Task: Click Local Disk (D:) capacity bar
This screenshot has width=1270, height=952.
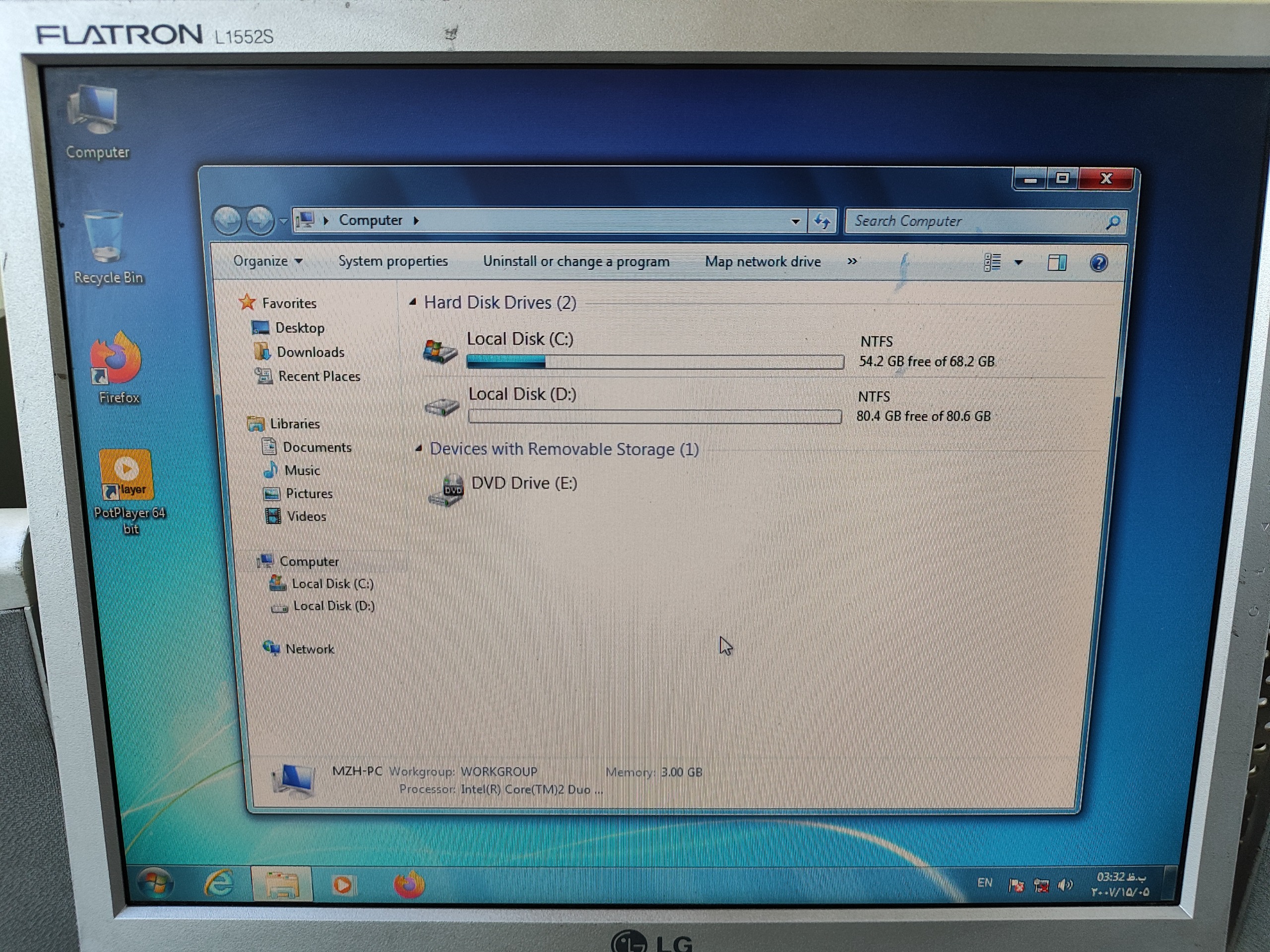Action: 654,416
